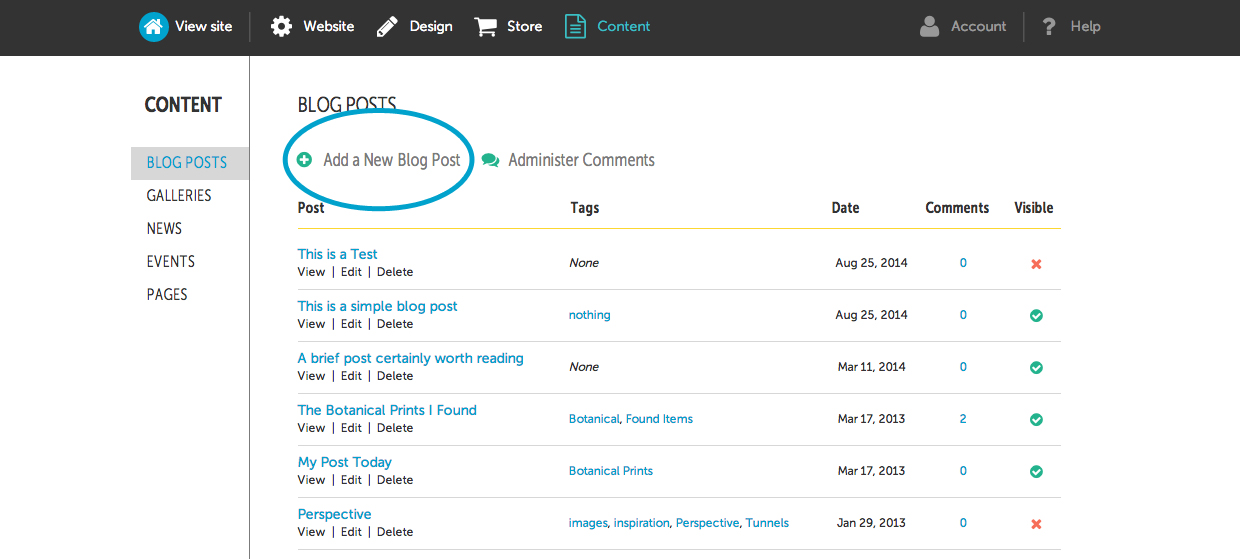
Task: Open the Store shopping cart icon
Action: pyautogui.click(x=486, y=27)
